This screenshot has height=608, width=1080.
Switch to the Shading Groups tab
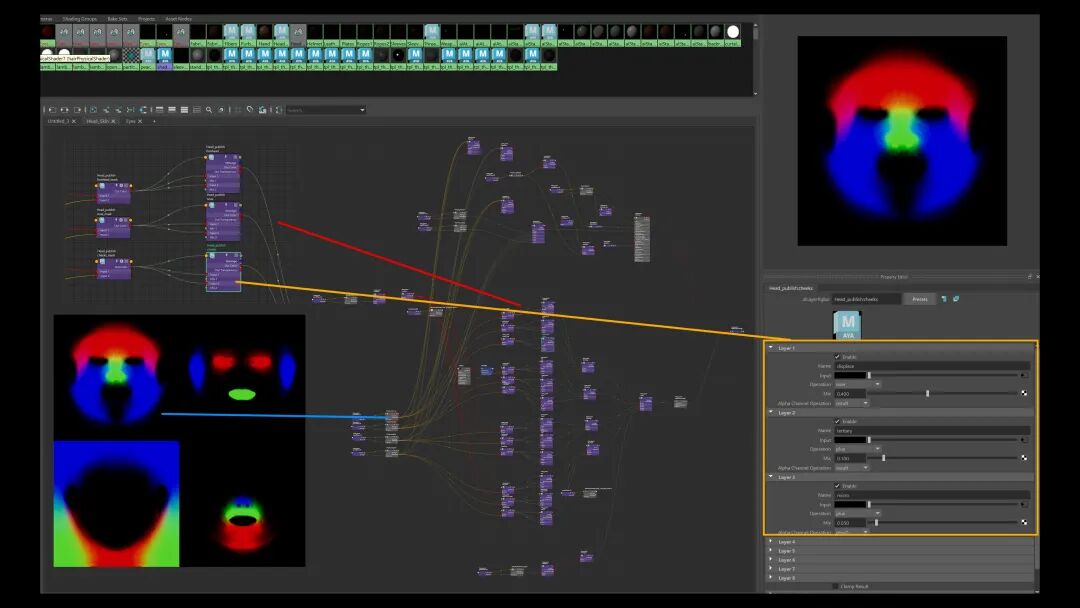80,19
